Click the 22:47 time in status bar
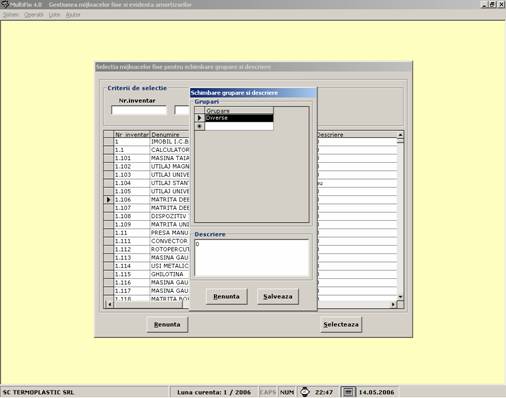 coord(324,392)
